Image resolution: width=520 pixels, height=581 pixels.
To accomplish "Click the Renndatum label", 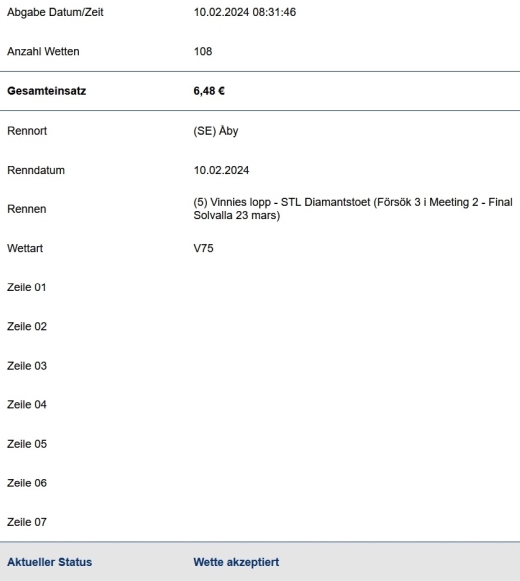I will [36, 170].
